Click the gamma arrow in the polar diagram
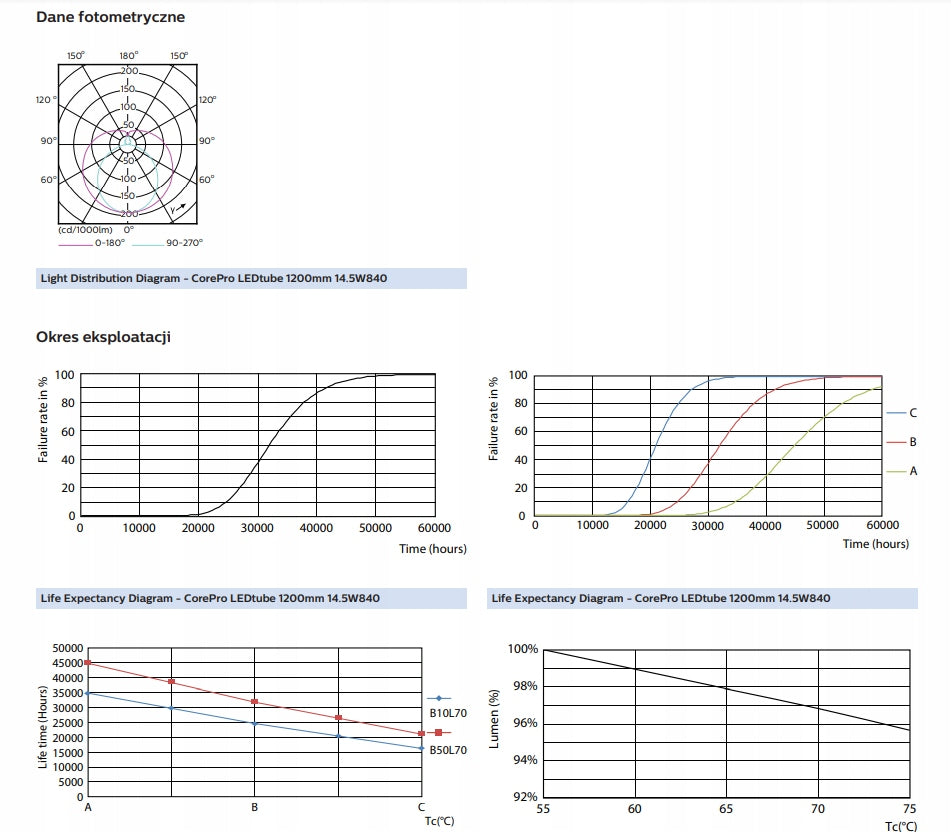This screenshot has height=832, width=951. click(x=178, y=208)
